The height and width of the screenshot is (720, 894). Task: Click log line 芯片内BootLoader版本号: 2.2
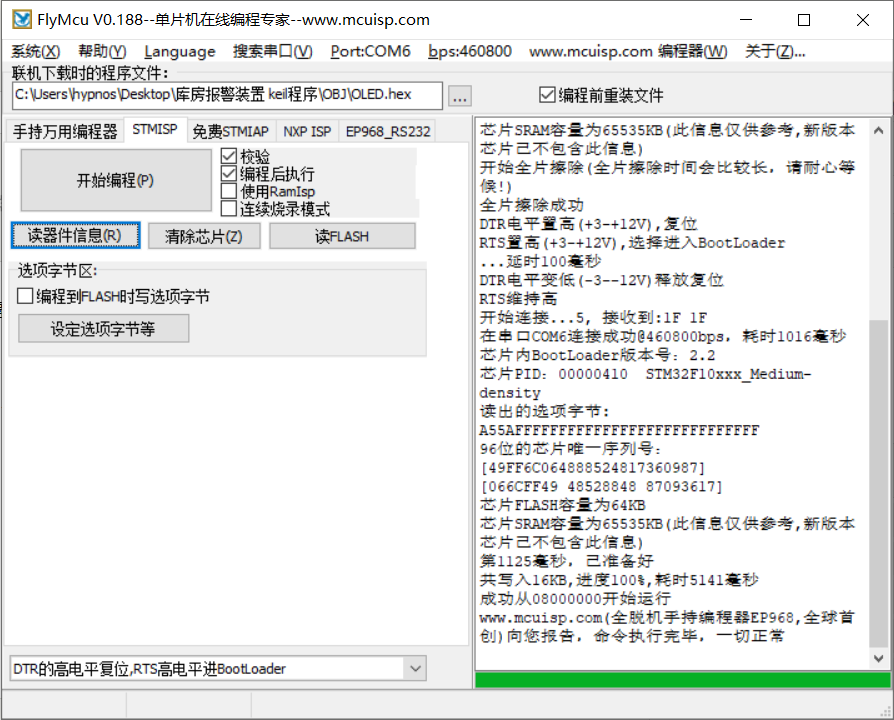click(x=597, y=355)
